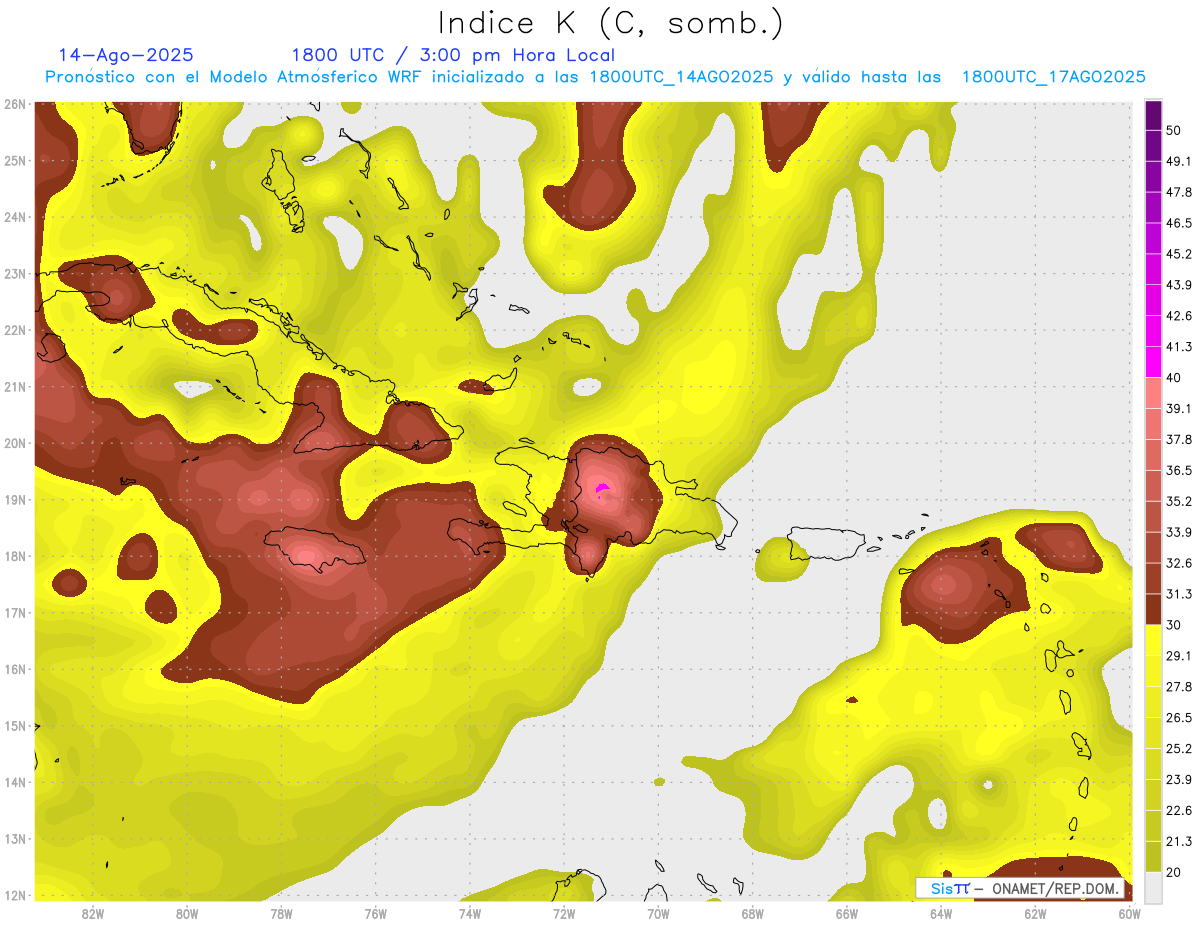Click the latitude label '13N'
The height and width of the screenshot is (927, 1200).
[x=15, y=839]
